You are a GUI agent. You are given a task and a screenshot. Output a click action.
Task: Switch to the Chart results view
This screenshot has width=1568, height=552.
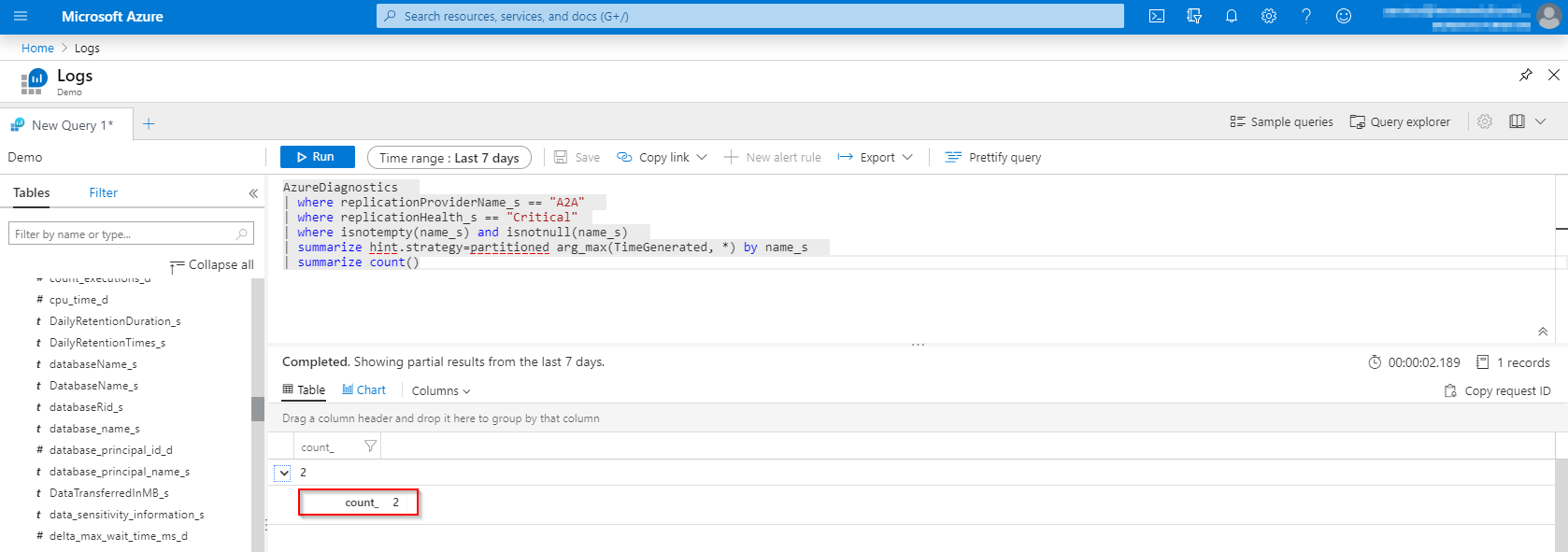coord(363,389)
